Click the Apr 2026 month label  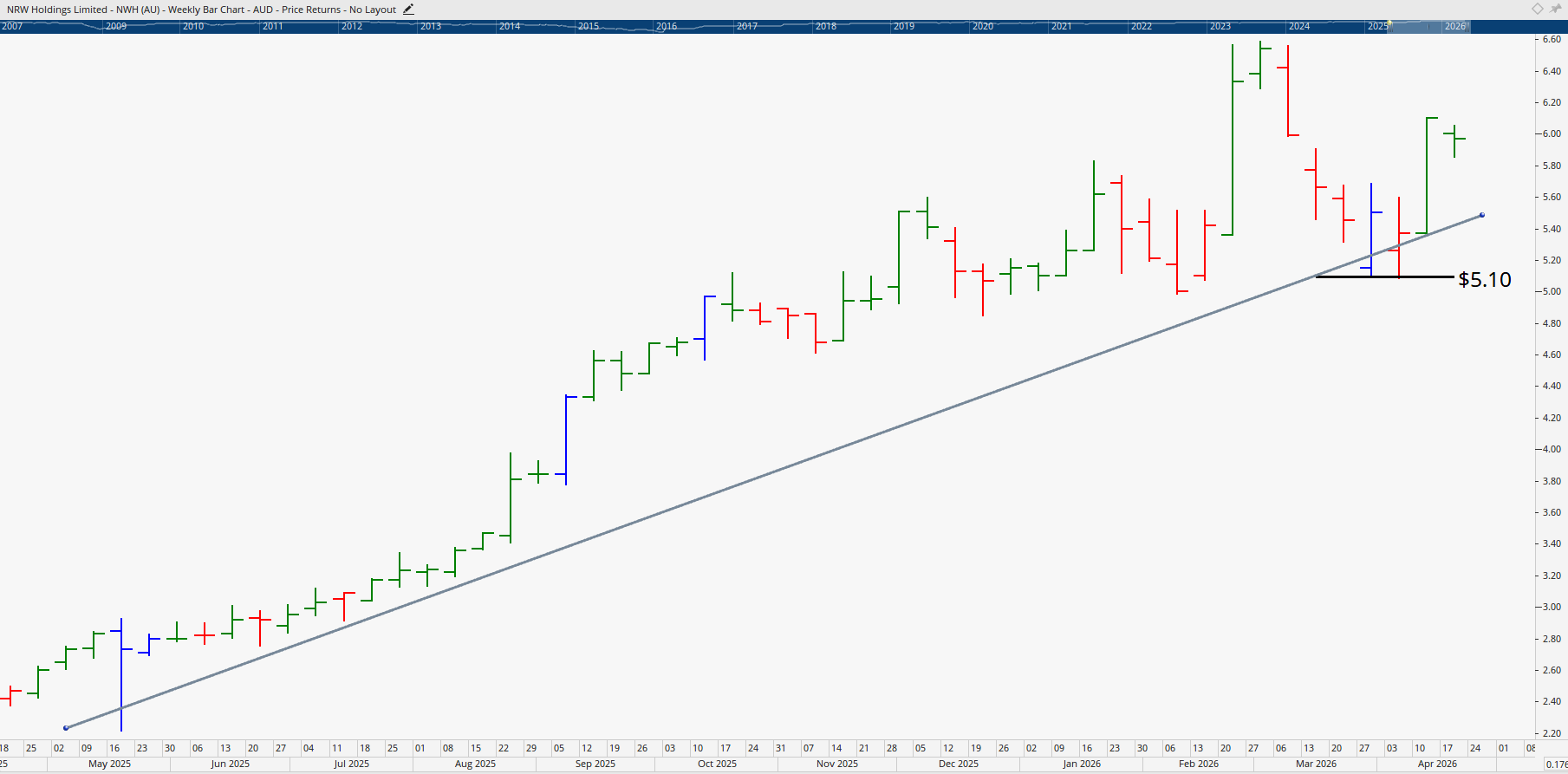tap(1437, 764)
